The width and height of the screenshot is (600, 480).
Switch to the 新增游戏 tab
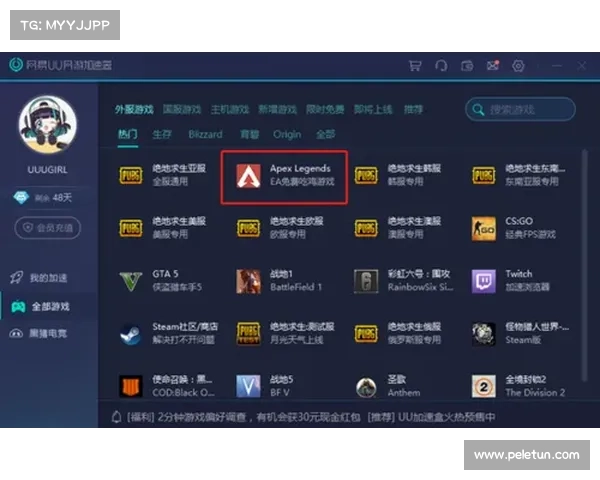coord(277,110)
